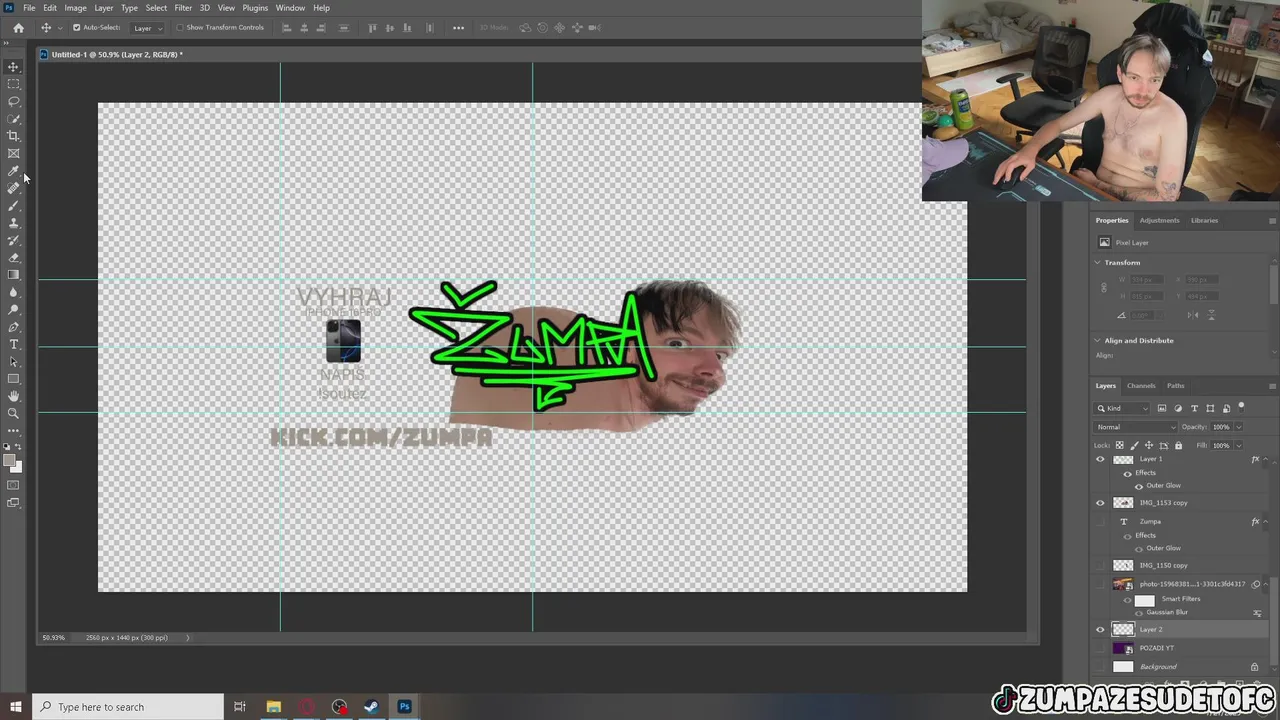Open File Explorer from the taskbar
The image size is (1280, 720).
pyautogui.click(x=273, y=707)
